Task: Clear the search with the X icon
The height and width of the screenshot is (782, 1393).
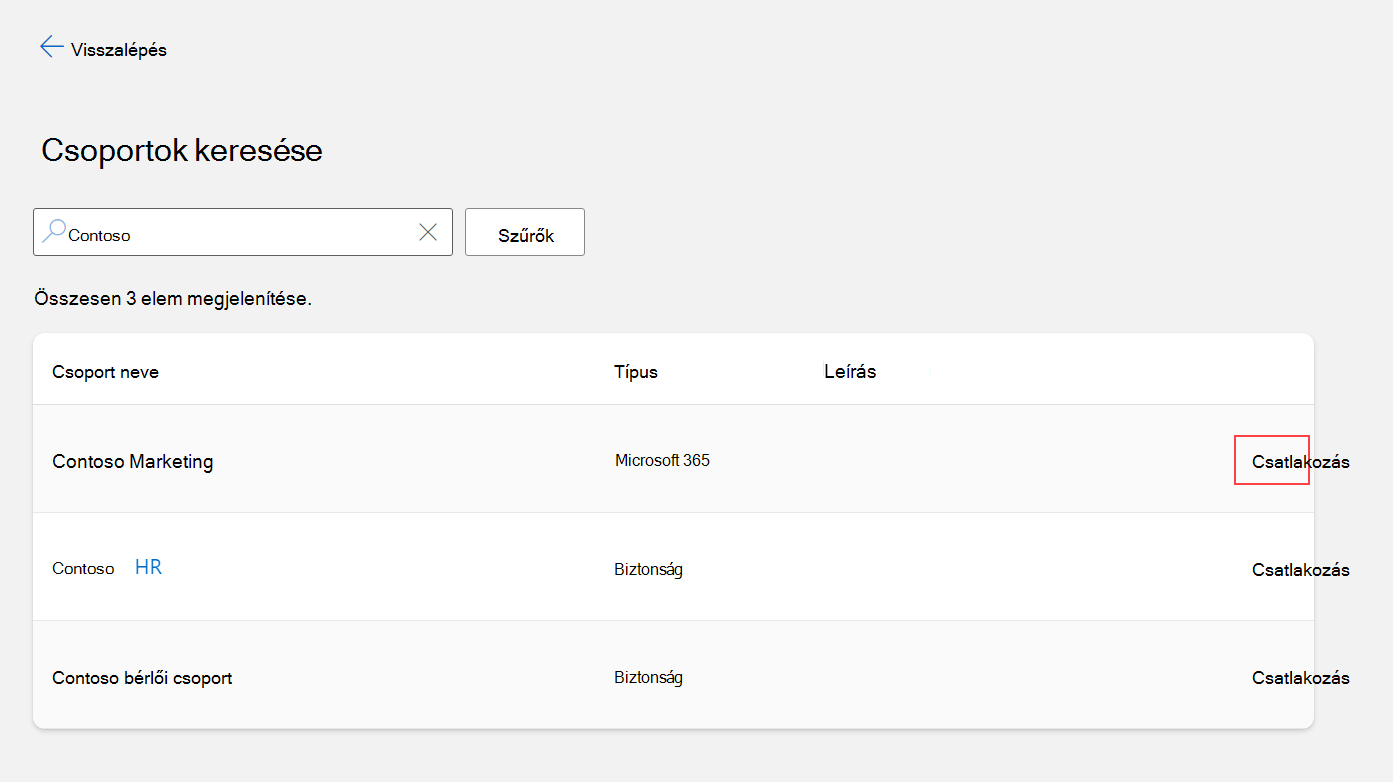Action: (x=428, y=232)
